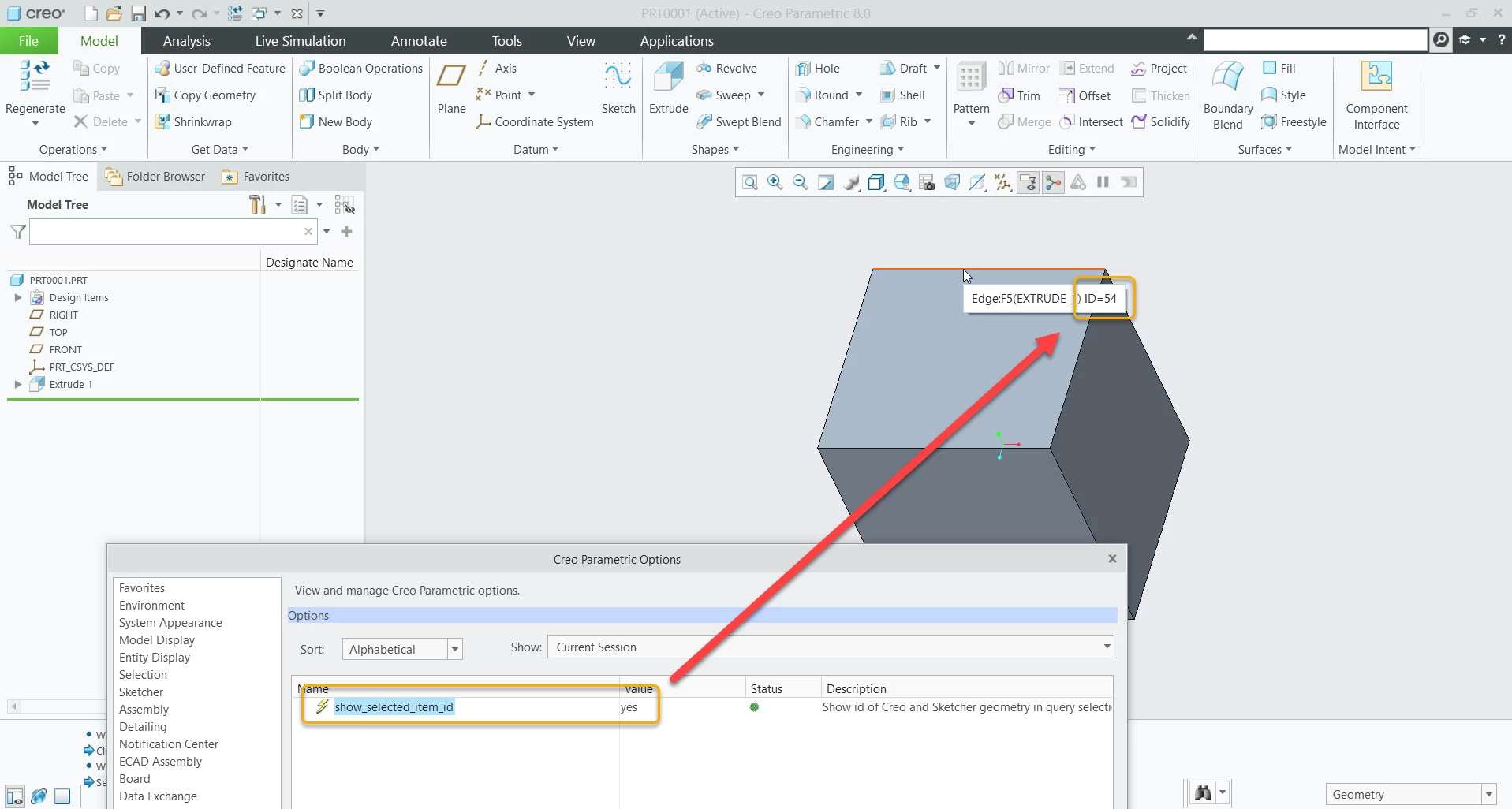1512x809 pixels.
Task: Switch to the Analysis ribbon tab
Action: tap(187, 41)
